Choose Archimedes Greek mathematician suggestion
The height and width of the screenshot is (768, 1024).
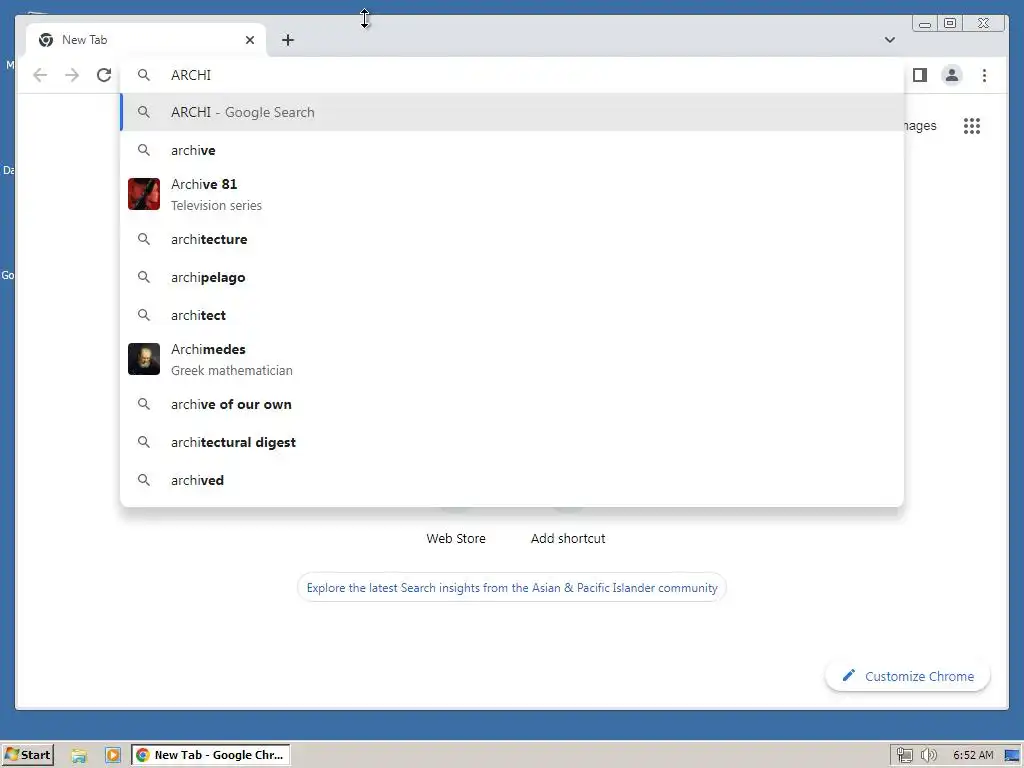tap(512, 359)
